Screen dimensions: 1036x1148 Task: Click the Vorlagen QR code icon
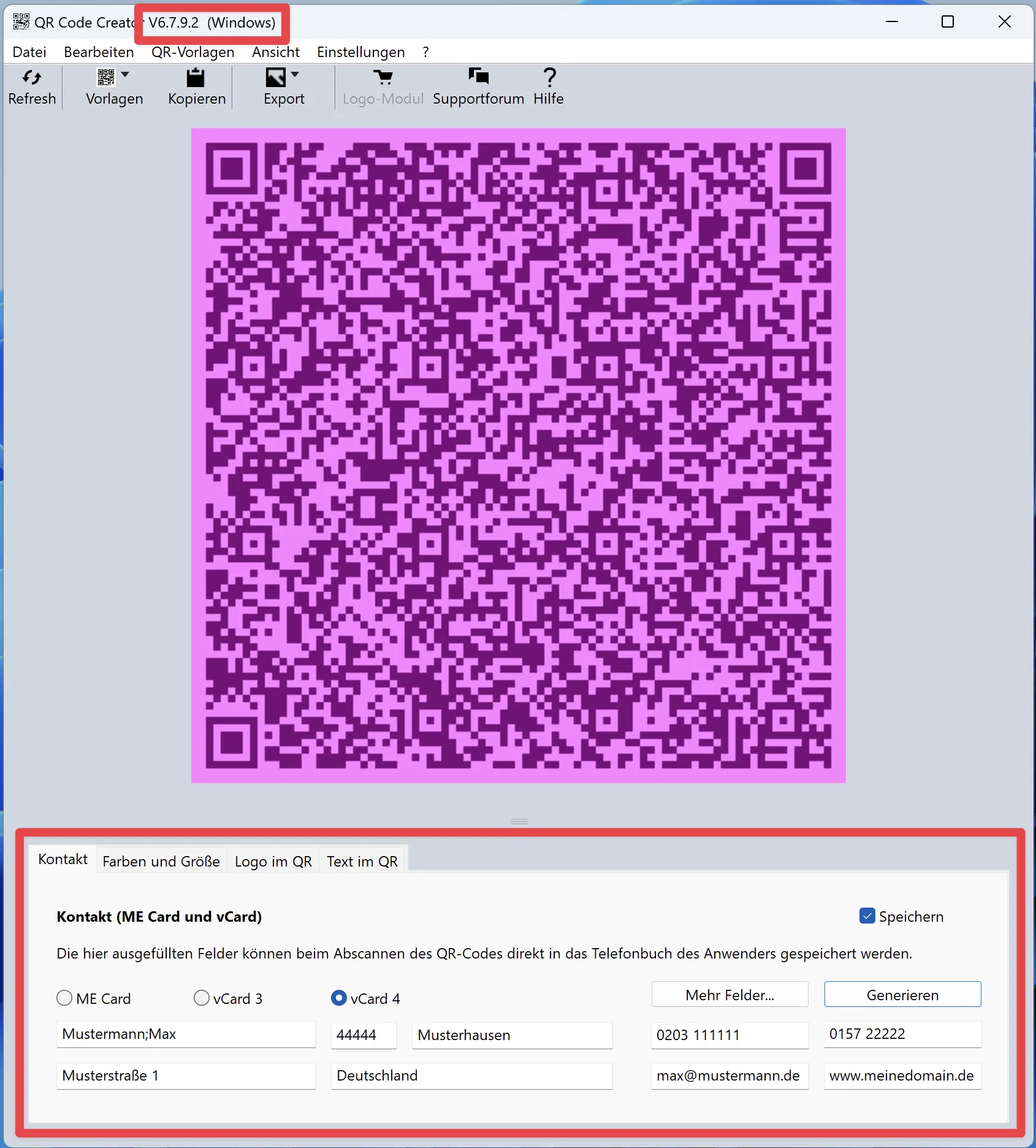tap(105, 77)
